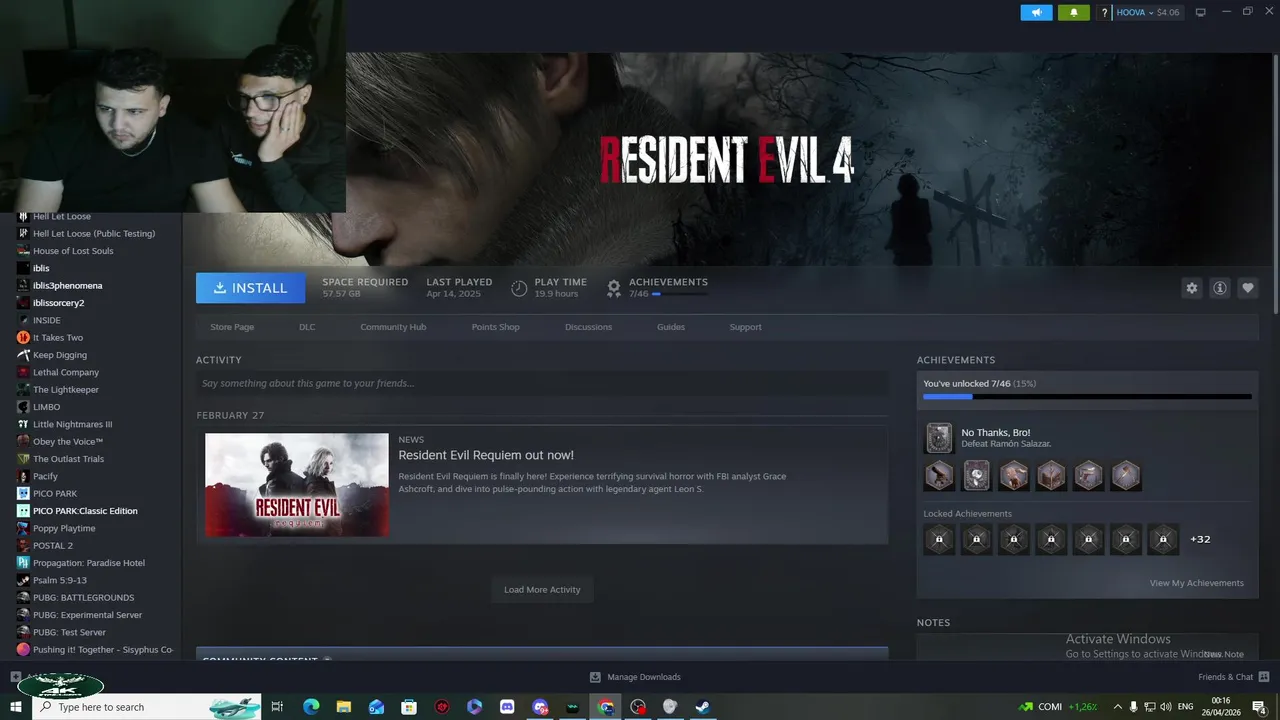This screenshot has width=1280, height=720.
Task: Open the ENG language selector
Action: 1186,707
